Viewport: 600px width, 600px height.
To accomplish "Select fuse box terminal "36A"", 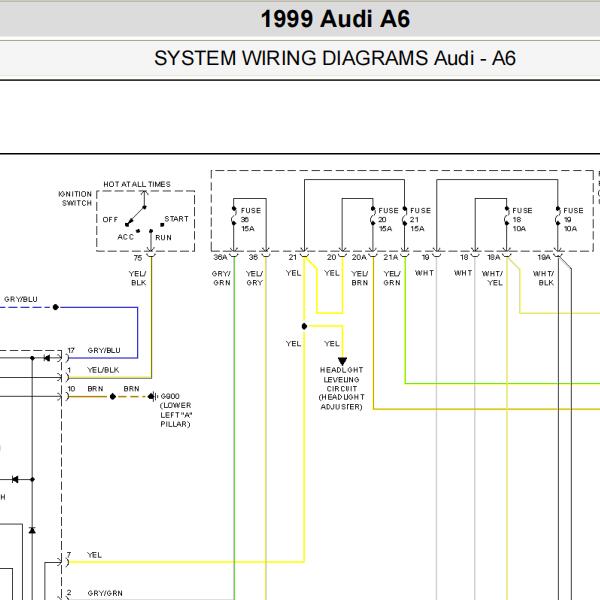I will point(220,257).
